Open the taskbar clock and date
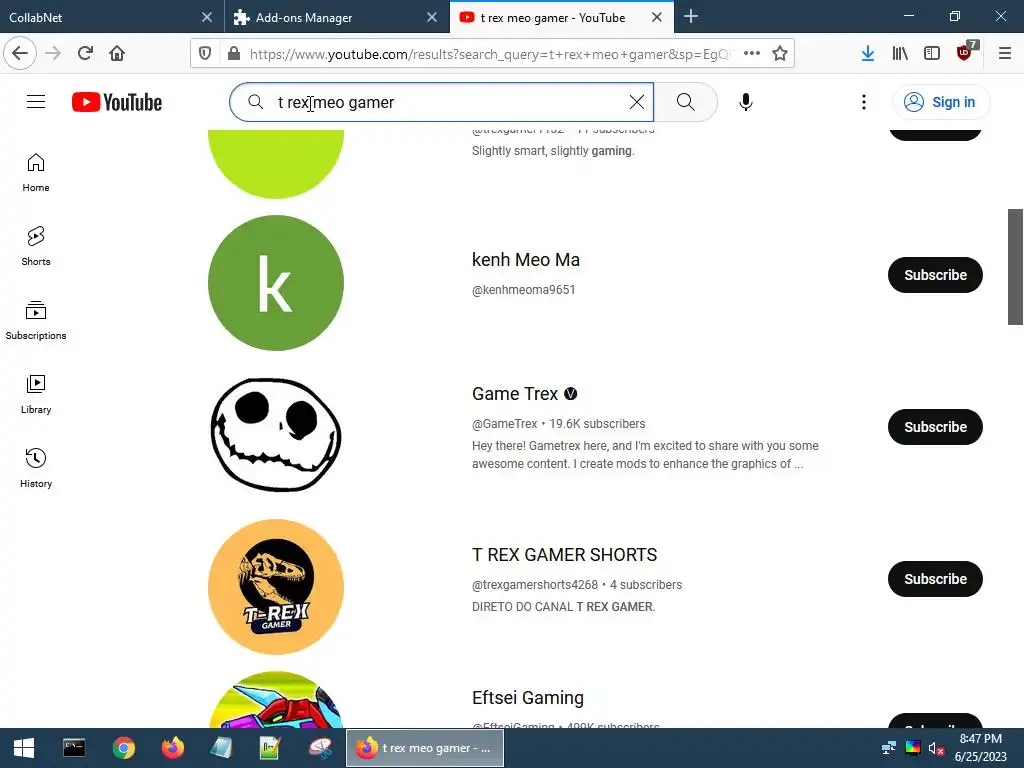This screenshot has width=1024, height=768. (981, 748)
